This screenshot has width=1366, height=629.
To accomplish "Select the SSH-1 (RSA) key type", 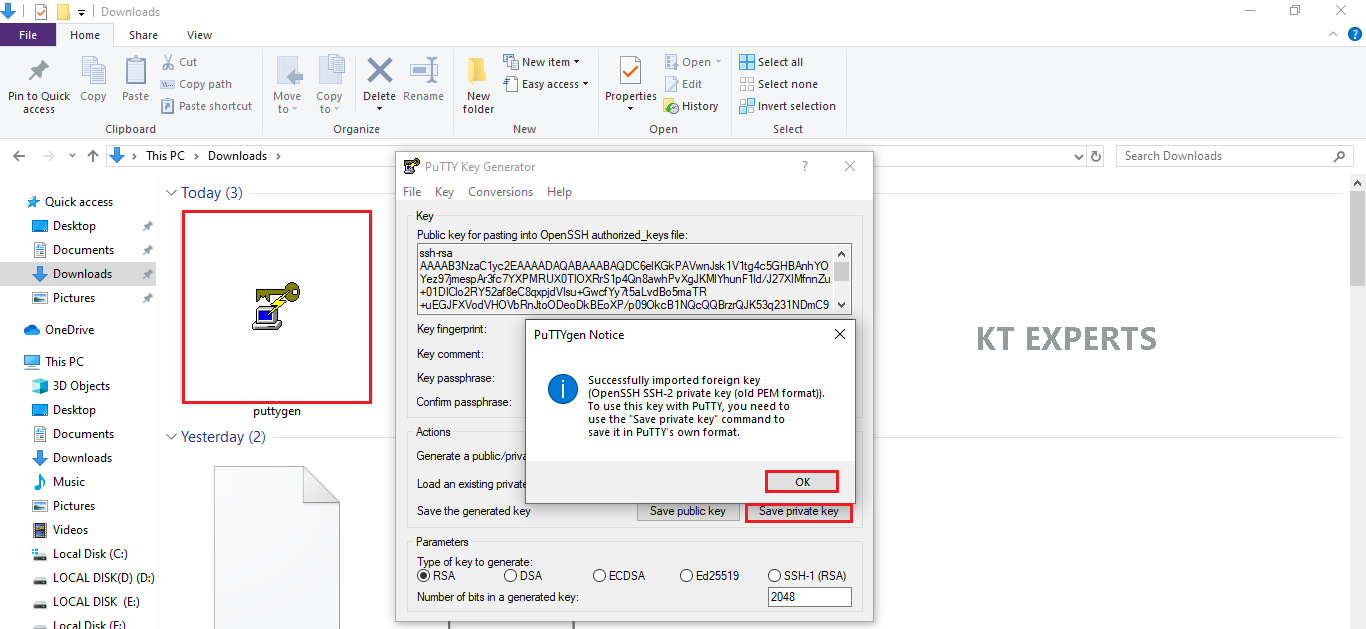I will tap(774, 575).
